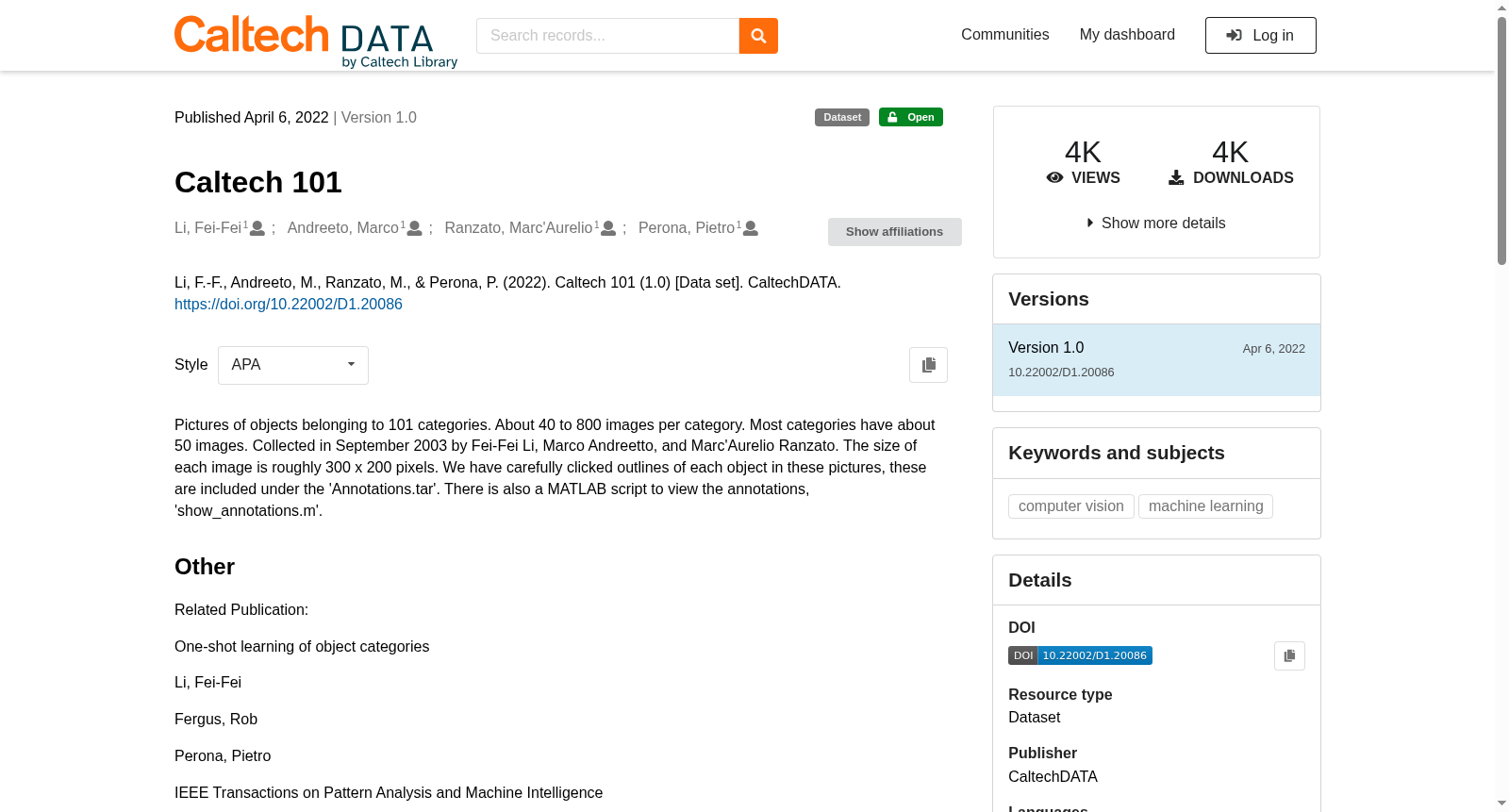Open the citation Style dropdown
The height and width of the screenshot is (812, 1509).
(x=293, y=365)
